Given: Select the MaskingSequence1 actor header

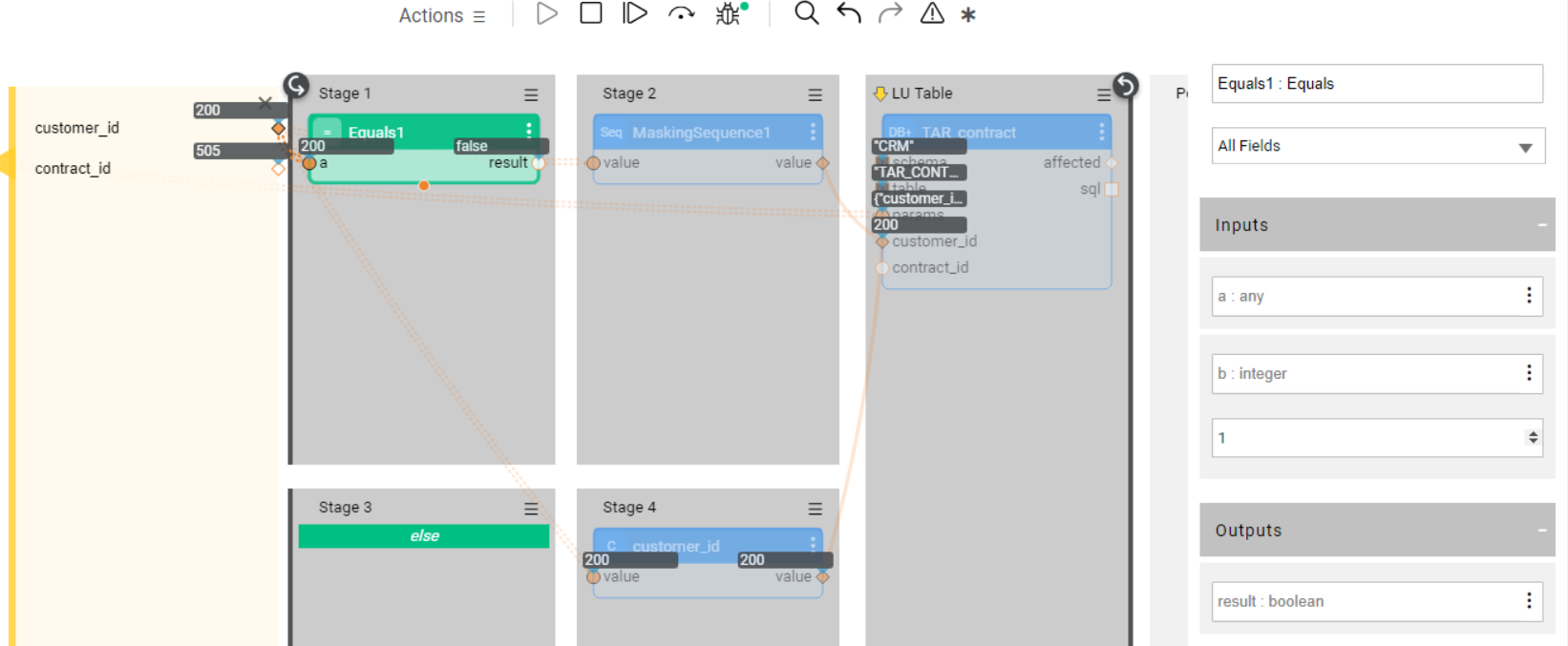Looking at the screenshot, I should coord(701,133).
